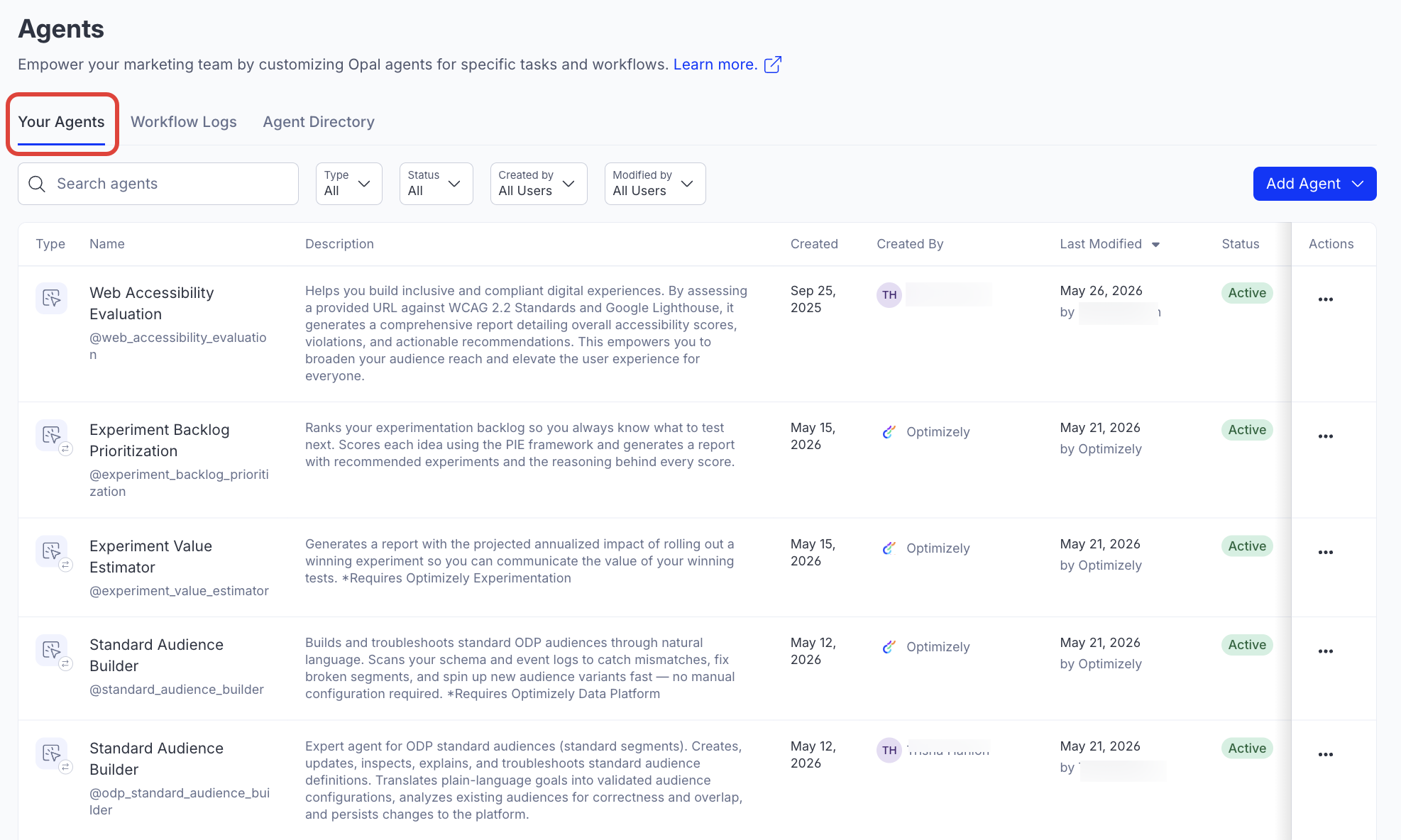Click the Optimizely logo in Experiment Backlog row
Viewport: 1401px width, 840px height.
coord(889,432)
